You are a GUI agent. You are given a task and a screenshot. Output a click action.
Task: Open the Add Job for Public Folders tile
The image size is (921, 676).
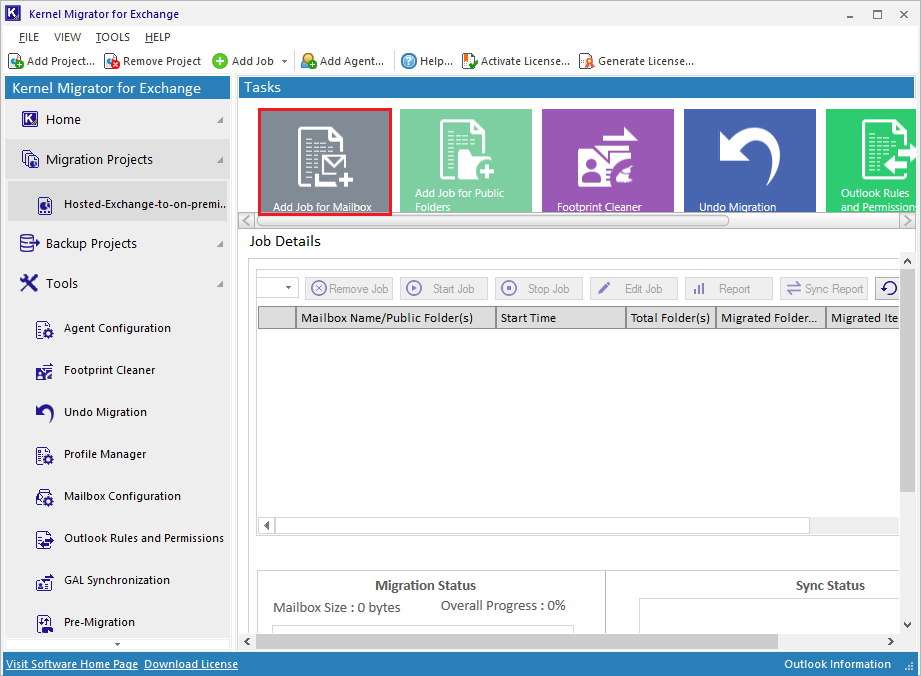[466, 161]
